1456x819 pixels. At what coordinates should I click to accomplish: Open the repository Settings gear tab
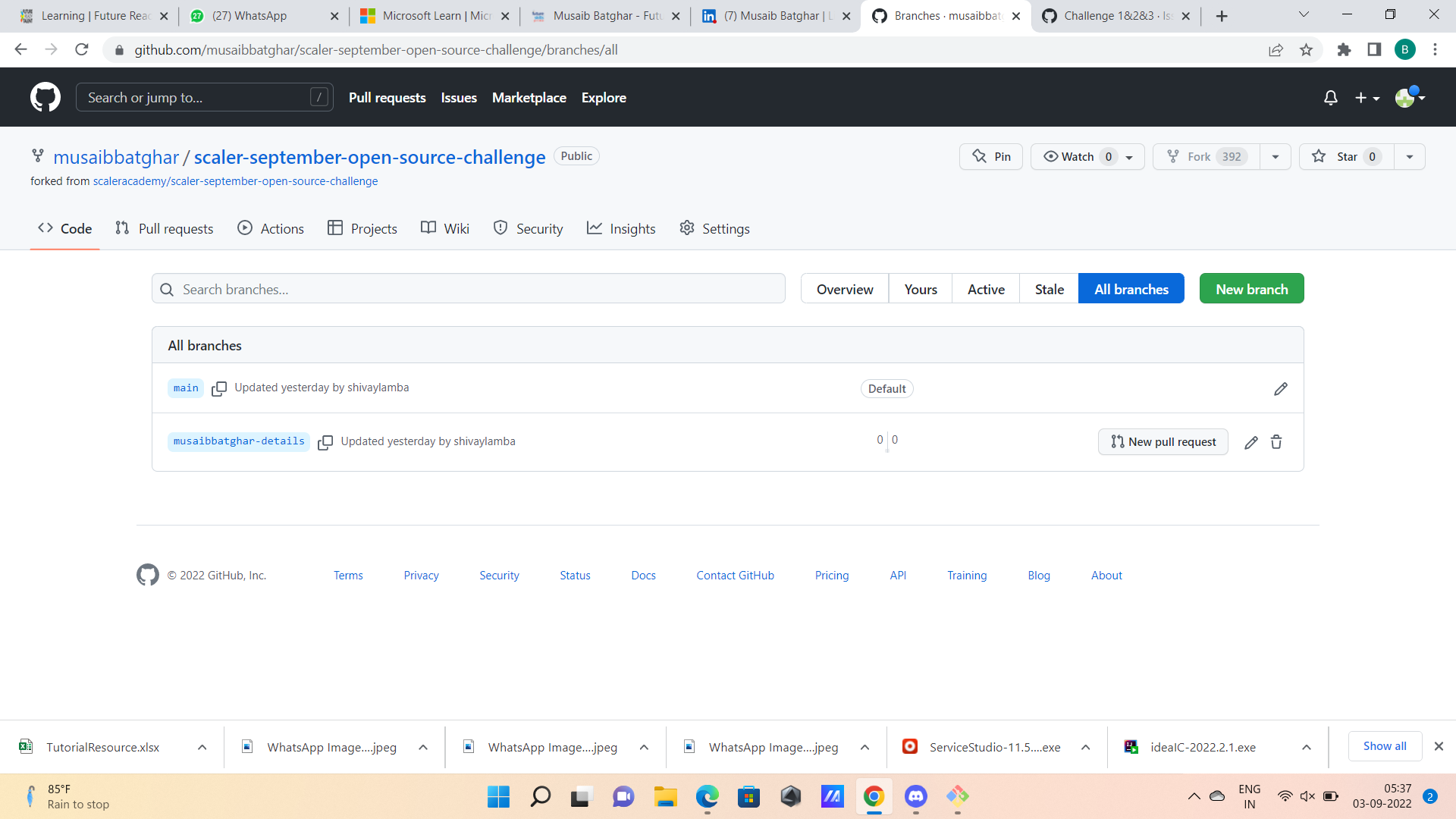click(714, 228)
